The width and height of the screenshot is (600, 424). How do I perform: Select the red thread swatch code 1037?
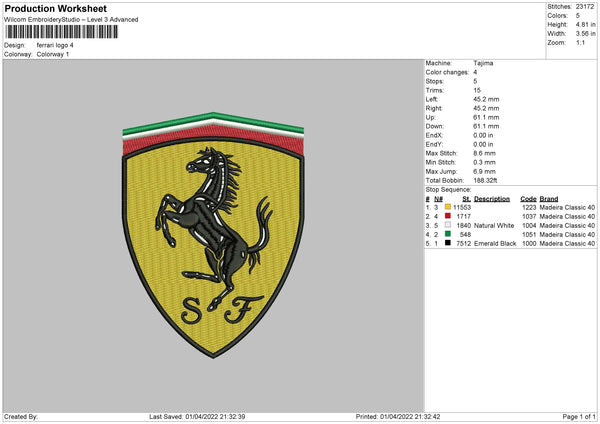click(448, 216)
